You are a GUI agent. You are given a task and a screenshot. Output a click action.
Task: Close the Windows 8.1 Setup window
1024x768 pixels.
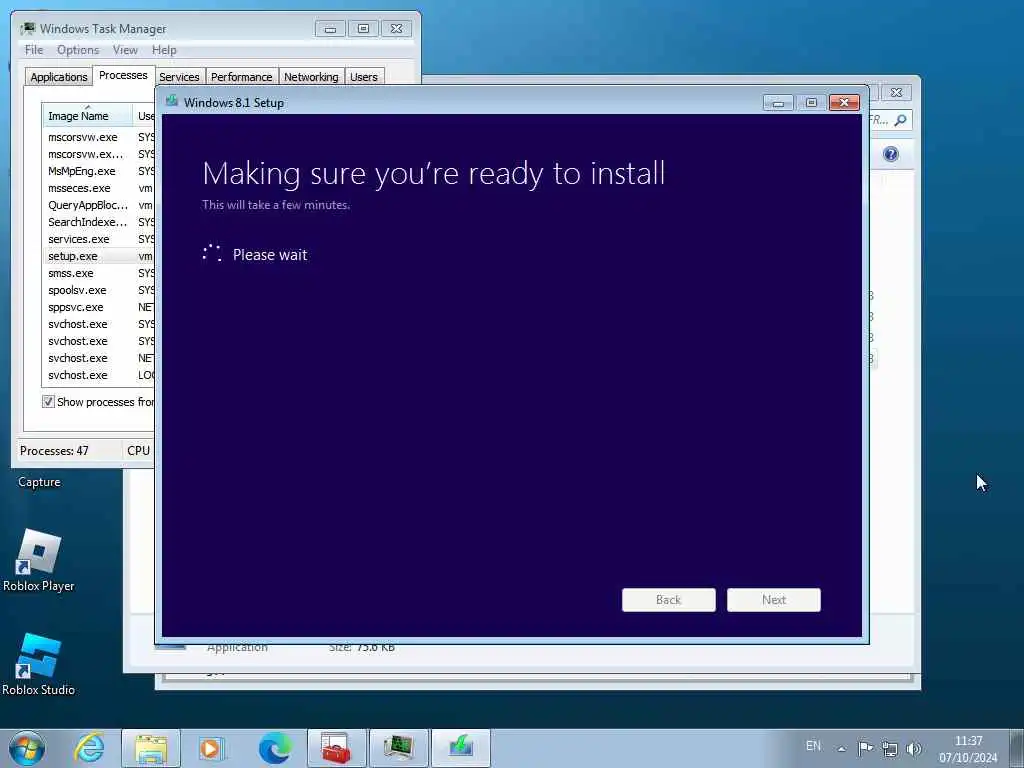(844, 103)
